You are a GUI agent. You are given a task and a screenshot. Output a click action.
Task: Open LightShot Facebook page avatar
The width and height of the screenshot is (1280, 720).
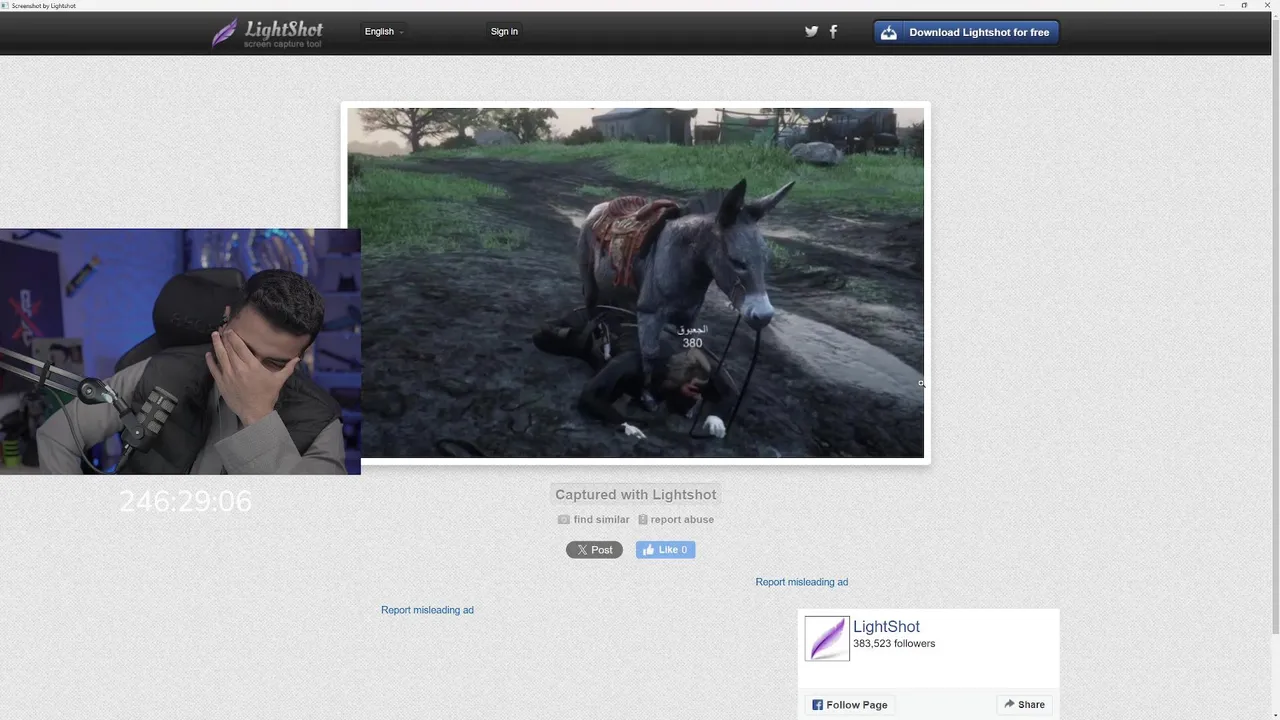(x=827, y=638)
